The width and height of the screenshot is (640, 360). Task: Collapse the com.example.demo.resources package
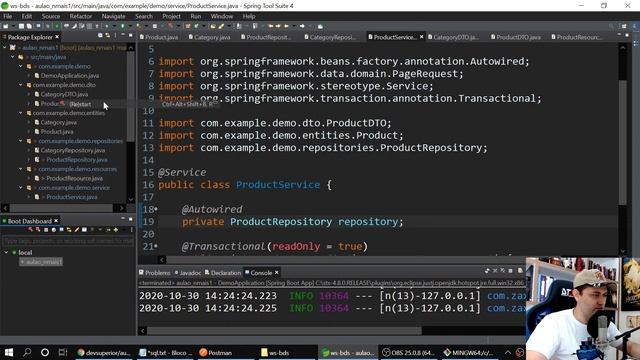pyautogui.click(x=21, y=169)
